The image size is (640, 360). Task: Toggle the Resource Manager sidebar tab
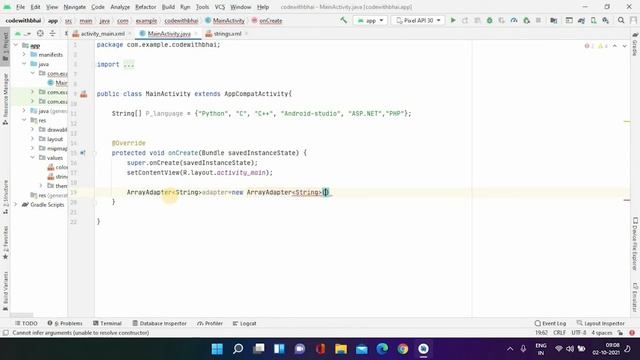point(5,99)
